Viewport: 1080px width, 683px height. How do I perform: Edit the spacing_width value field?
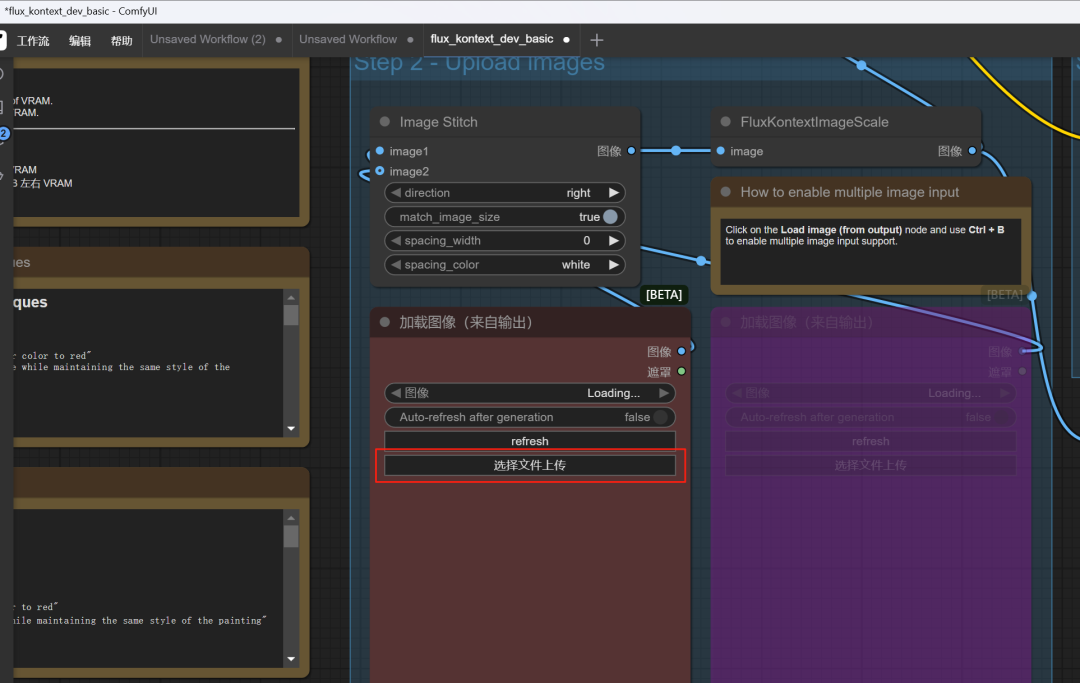504,240
